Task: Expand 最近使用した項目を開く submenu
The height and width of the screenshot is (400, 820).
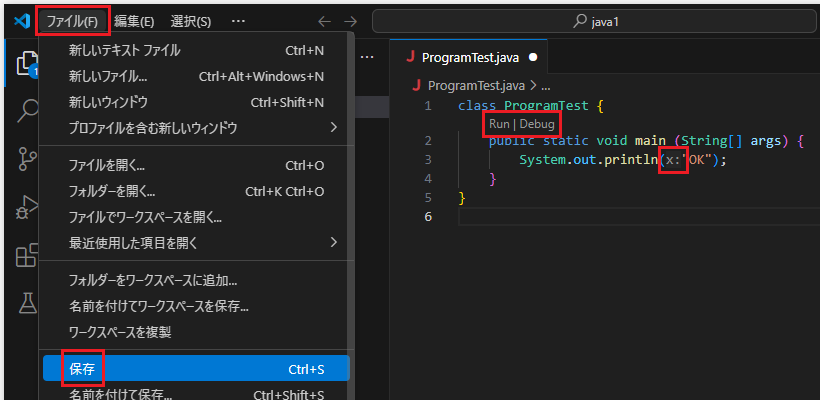Action: tap(194, 242)
